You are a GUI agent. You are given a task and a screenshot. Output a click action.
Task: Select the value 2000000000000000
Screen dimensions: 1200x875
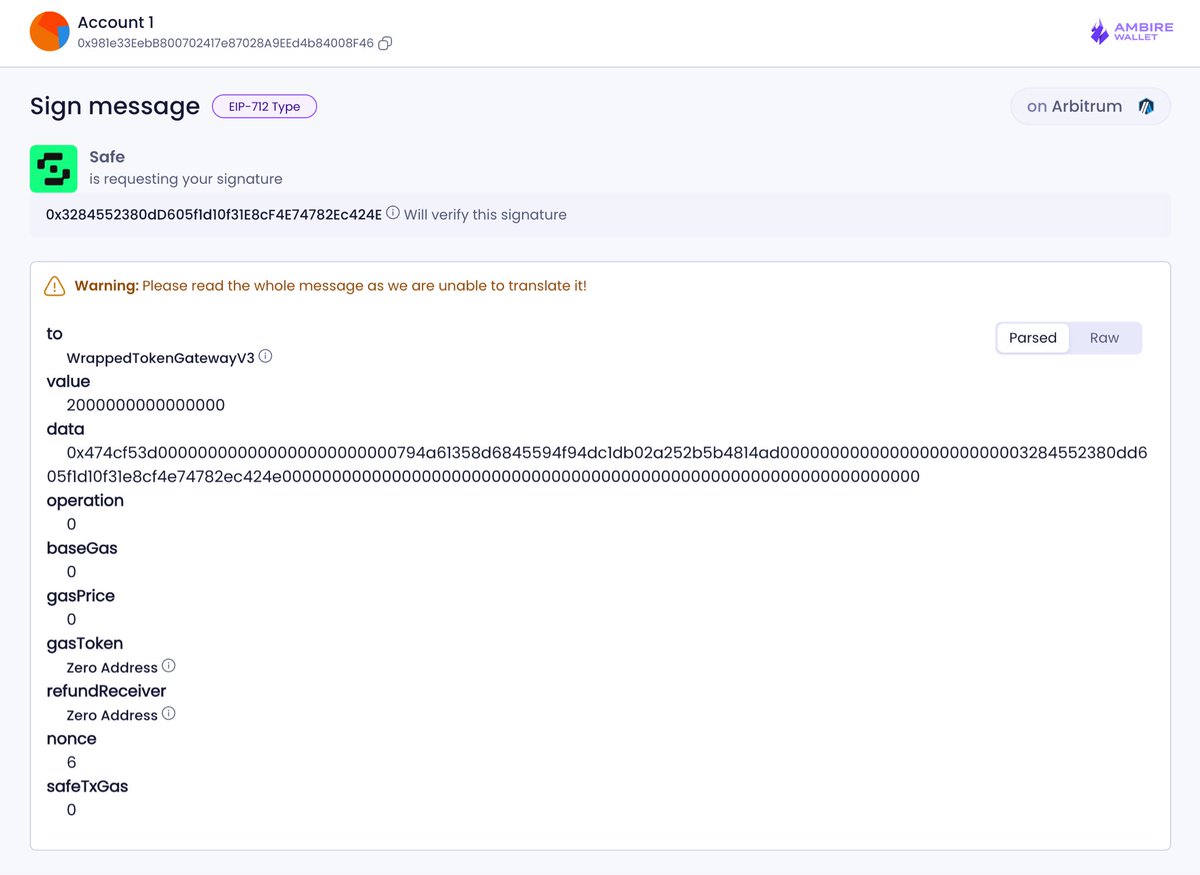coord(146,405)
